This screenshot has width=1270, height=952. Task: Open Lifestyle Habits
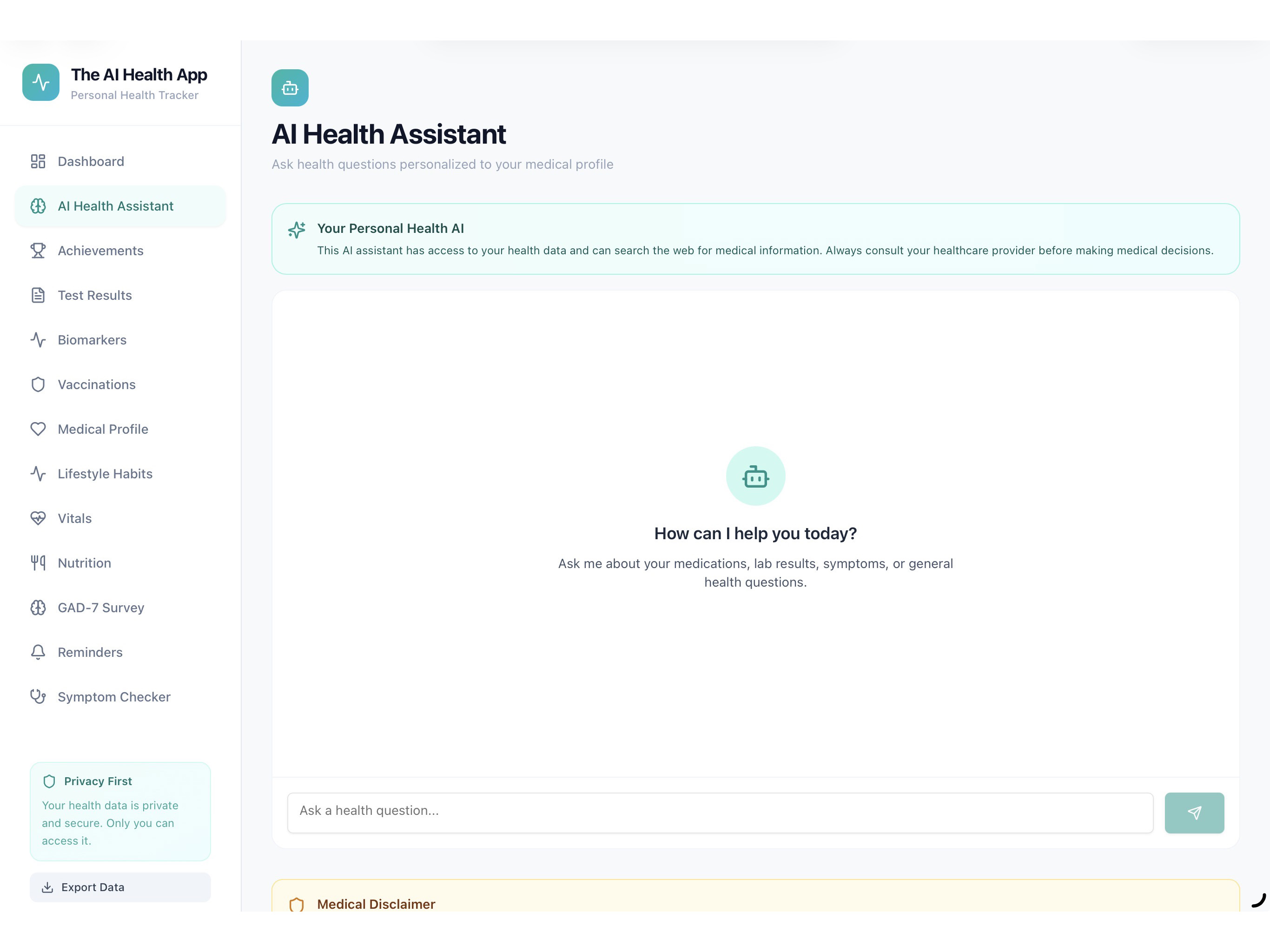120,474
